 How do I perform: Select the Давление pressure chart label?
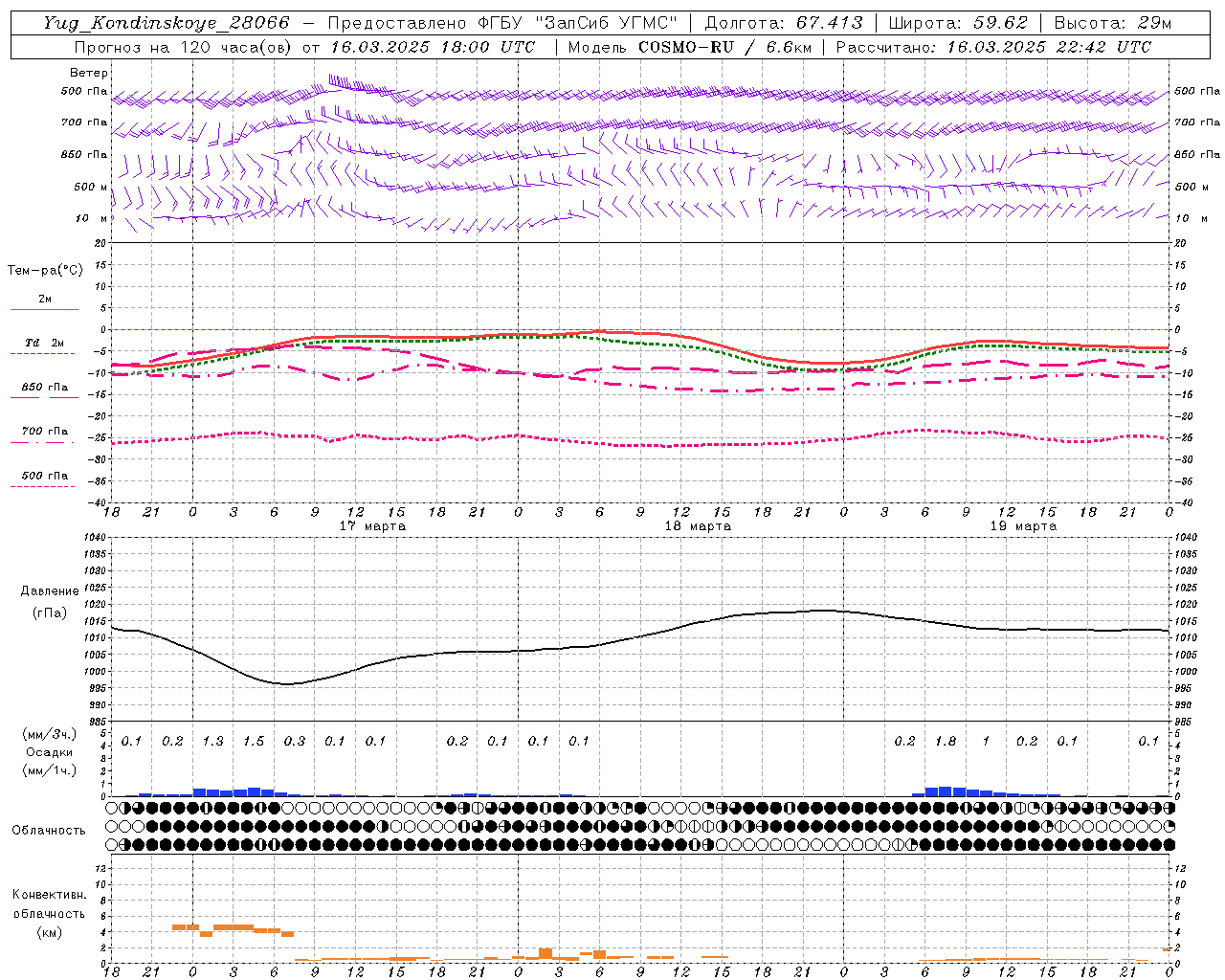(x=50, y=591)
